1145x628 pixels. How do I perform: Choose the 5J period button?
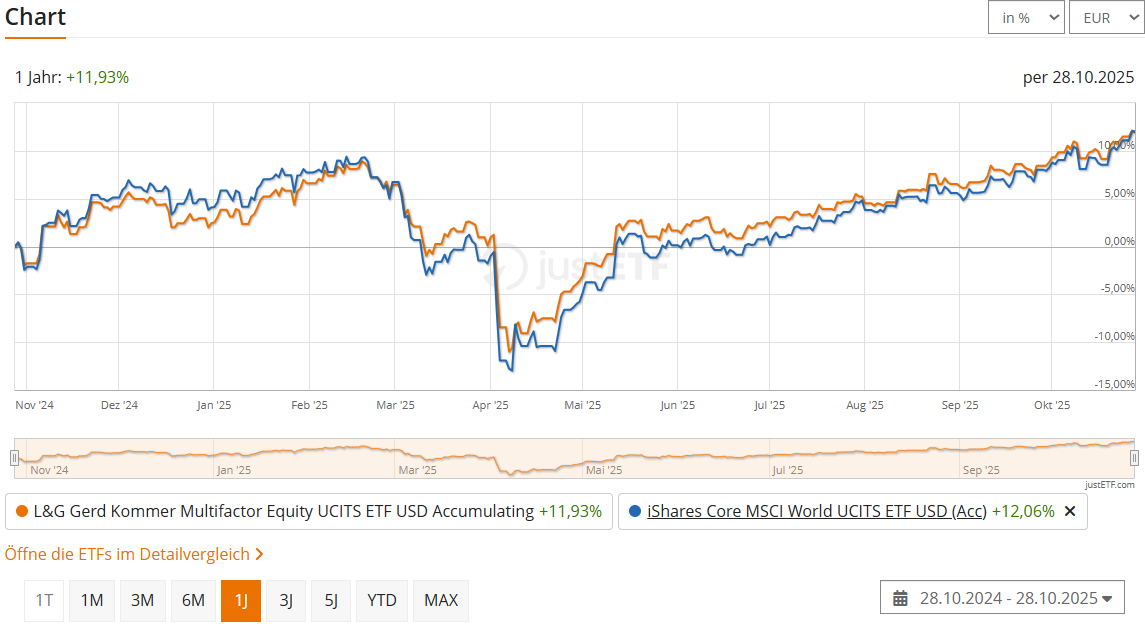click(331, 600)
